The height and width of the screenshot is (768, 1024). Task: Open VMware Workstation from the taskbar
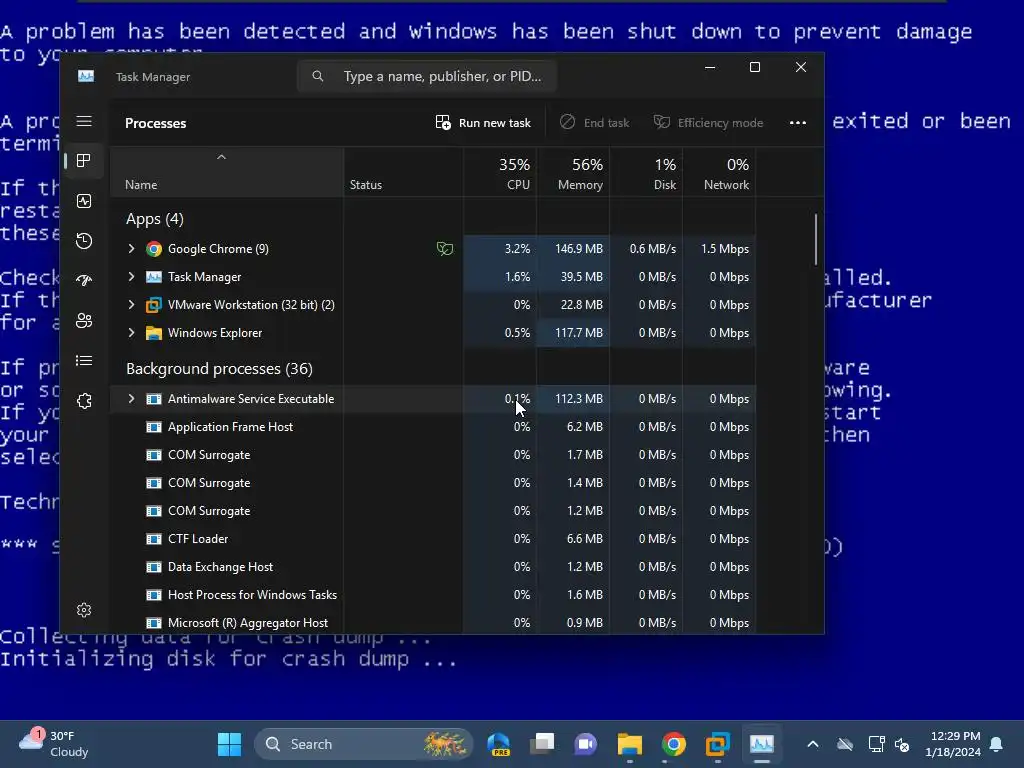click(717, 744)
